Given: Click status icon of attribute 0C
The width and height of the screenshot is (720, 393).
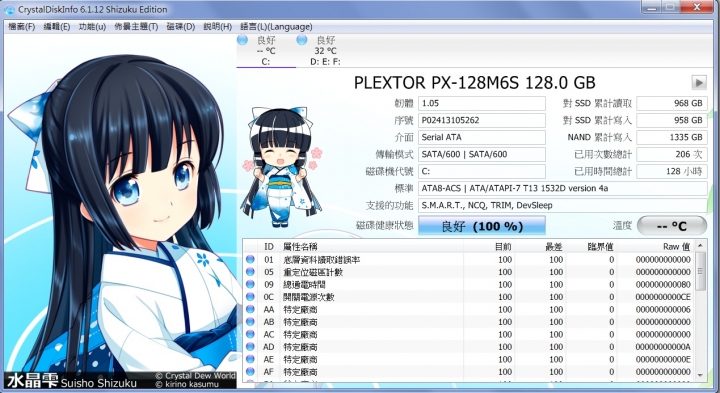Looking at the screenshot, I should tap(250, 297).
